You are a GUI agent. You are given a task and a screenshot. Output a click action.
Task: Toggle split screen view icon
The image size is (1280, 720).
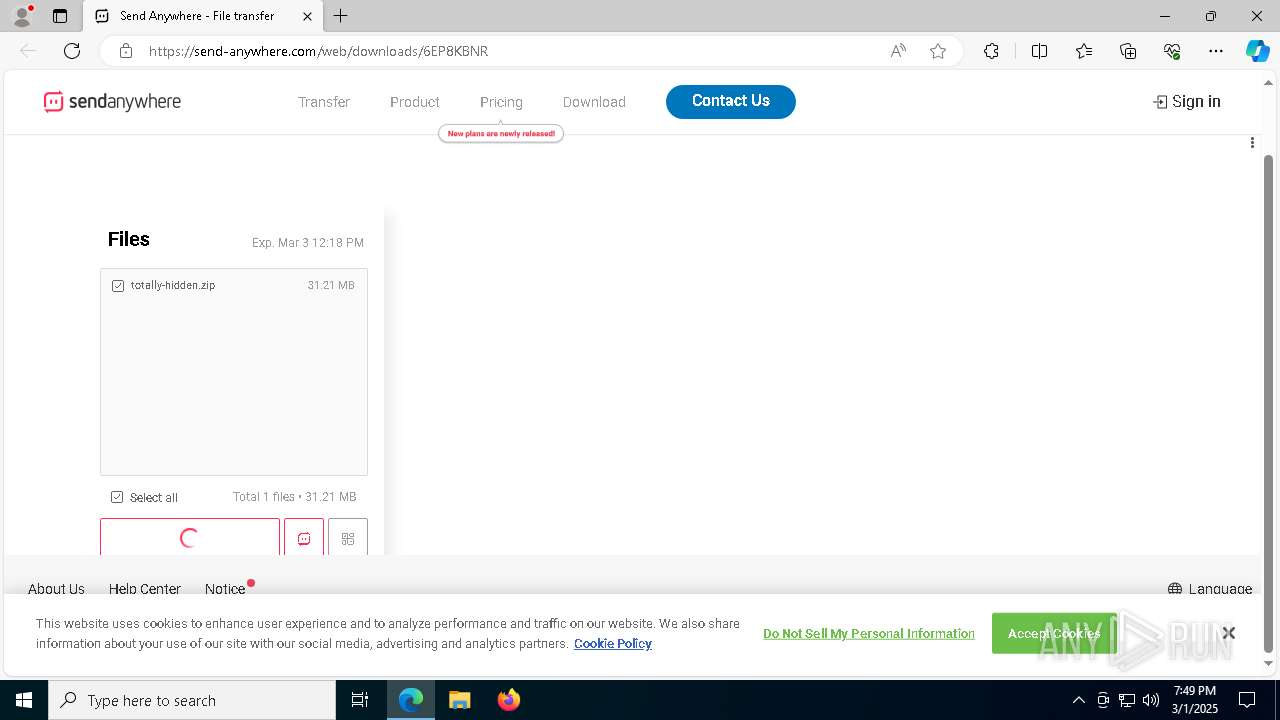1039,51
